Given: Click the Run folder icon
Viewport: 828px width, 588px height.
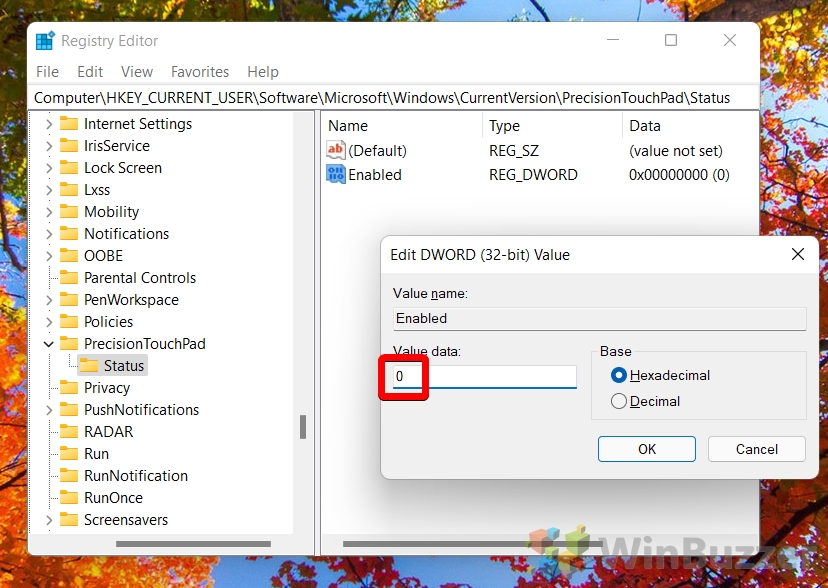Looking at the screenshot, I should (69, 453).
